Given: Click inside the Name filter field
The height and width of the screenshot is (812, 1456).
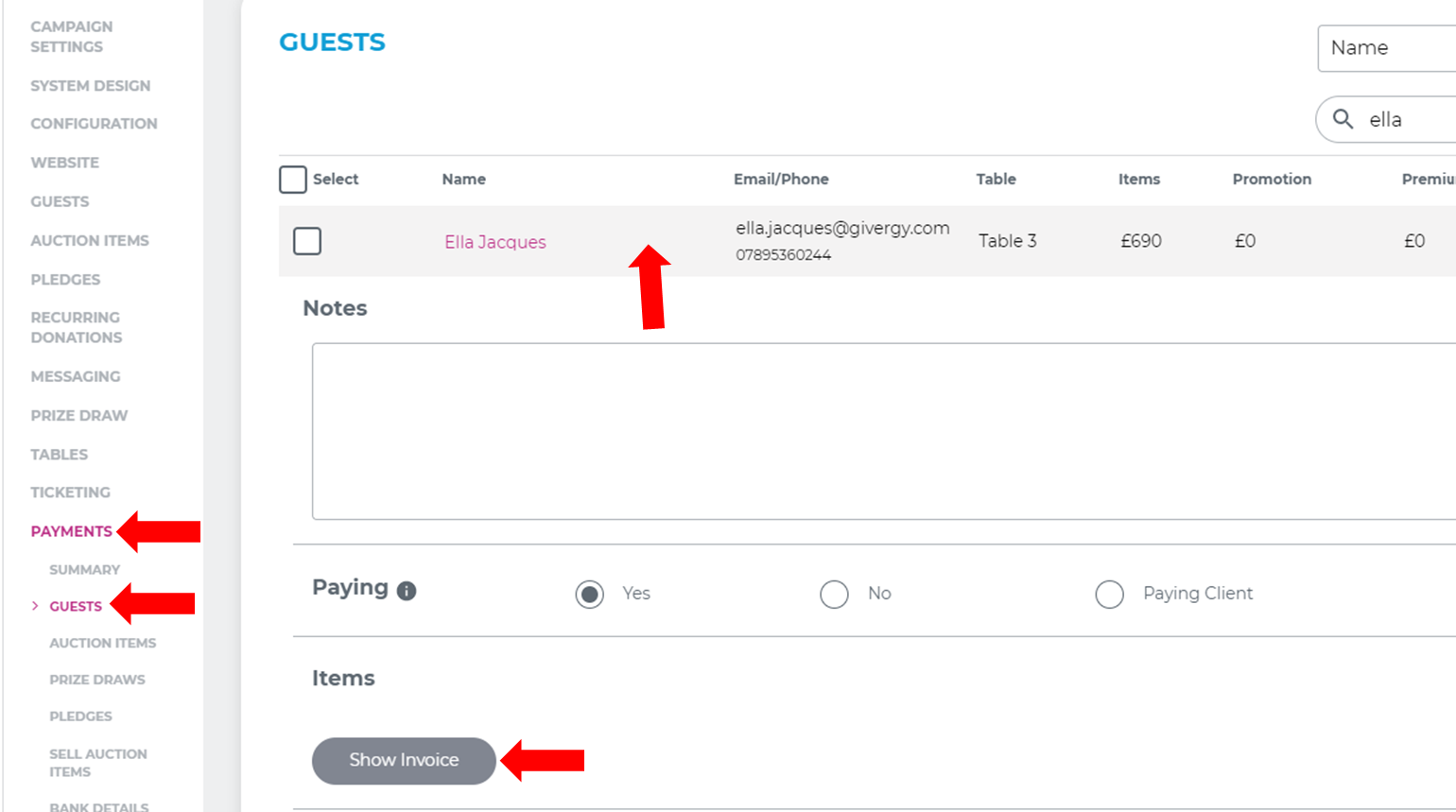Looking at the screenshot, I should (1390, 48).
